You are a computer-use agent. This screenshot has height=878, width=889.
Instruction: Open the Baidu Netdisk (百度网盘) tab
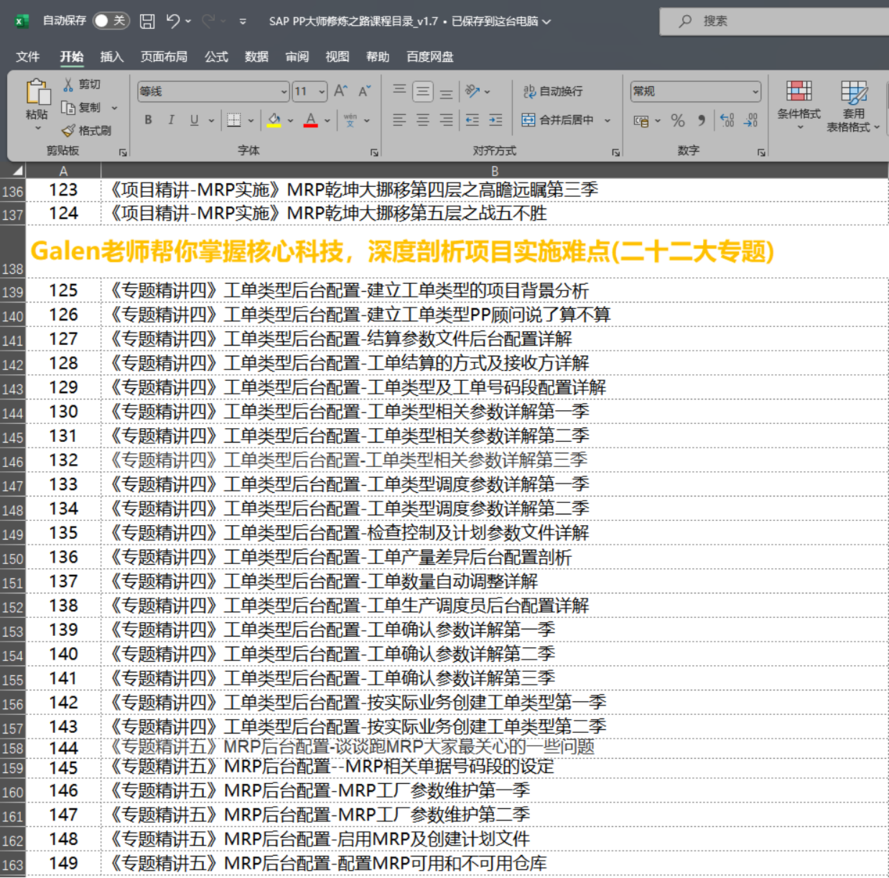pyautogui.click(x=430, y=57)
